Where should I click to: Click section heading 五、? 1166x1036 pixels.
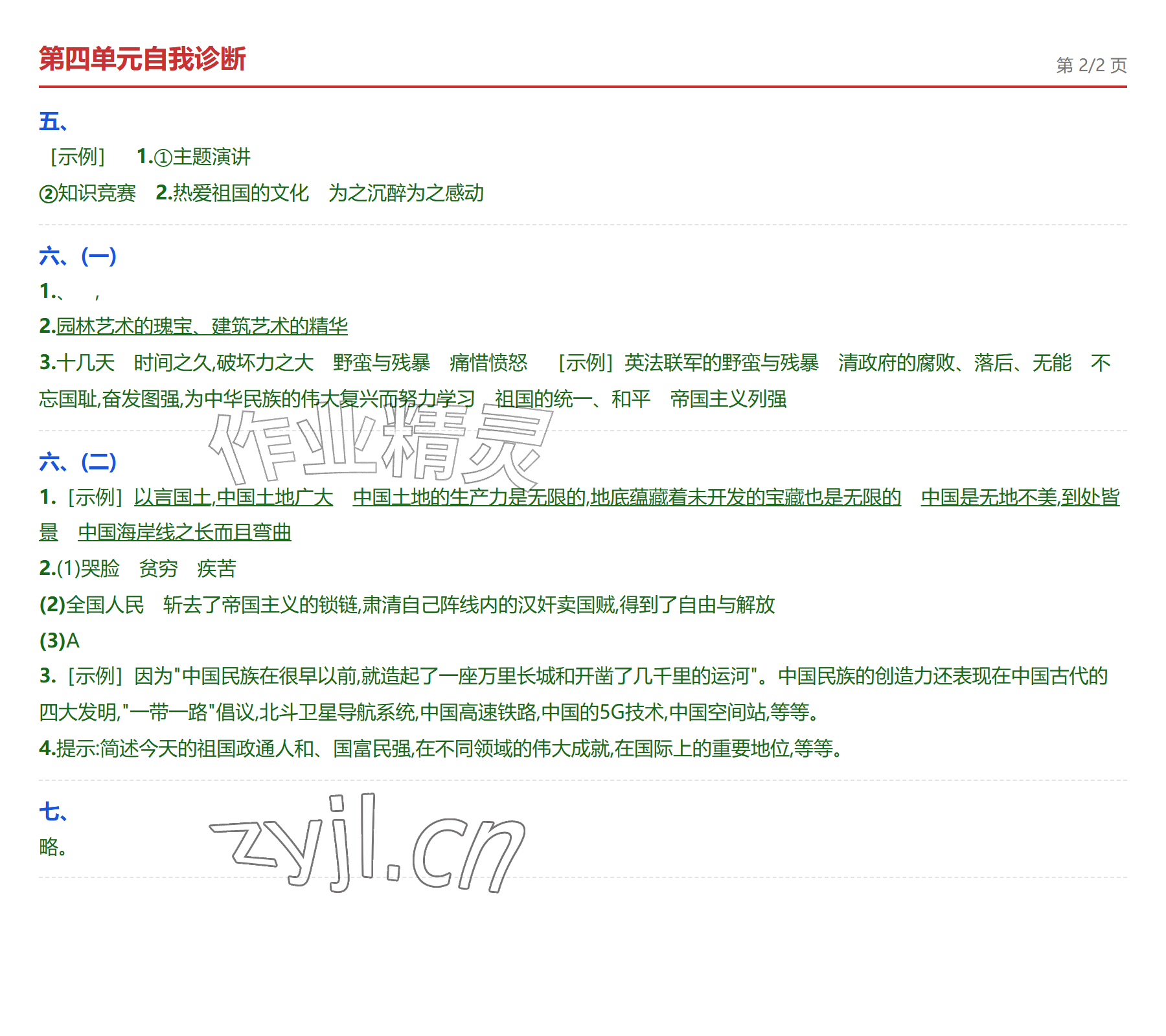tap(54, 122)
